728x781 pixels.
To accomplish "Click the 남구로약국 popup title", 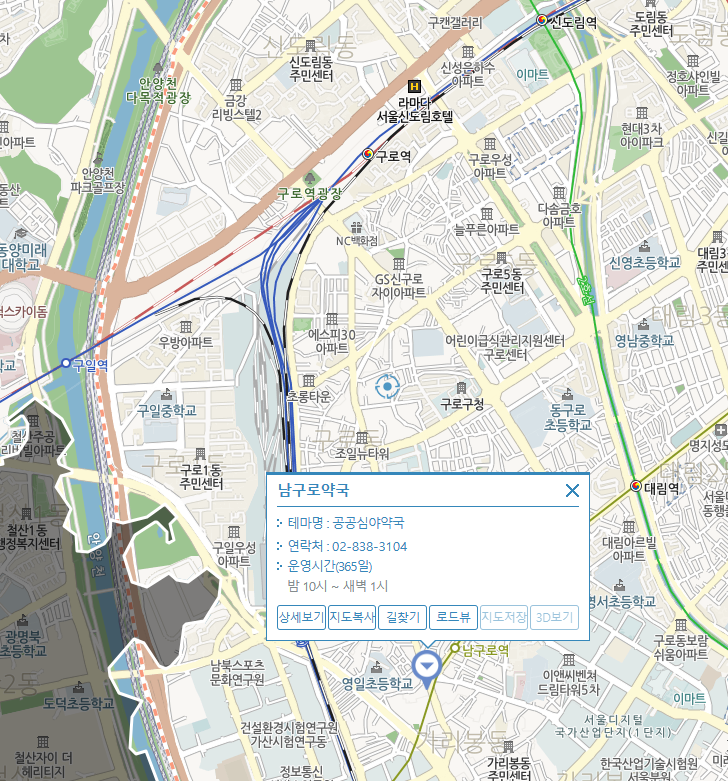I will click(x=313, y=490).
